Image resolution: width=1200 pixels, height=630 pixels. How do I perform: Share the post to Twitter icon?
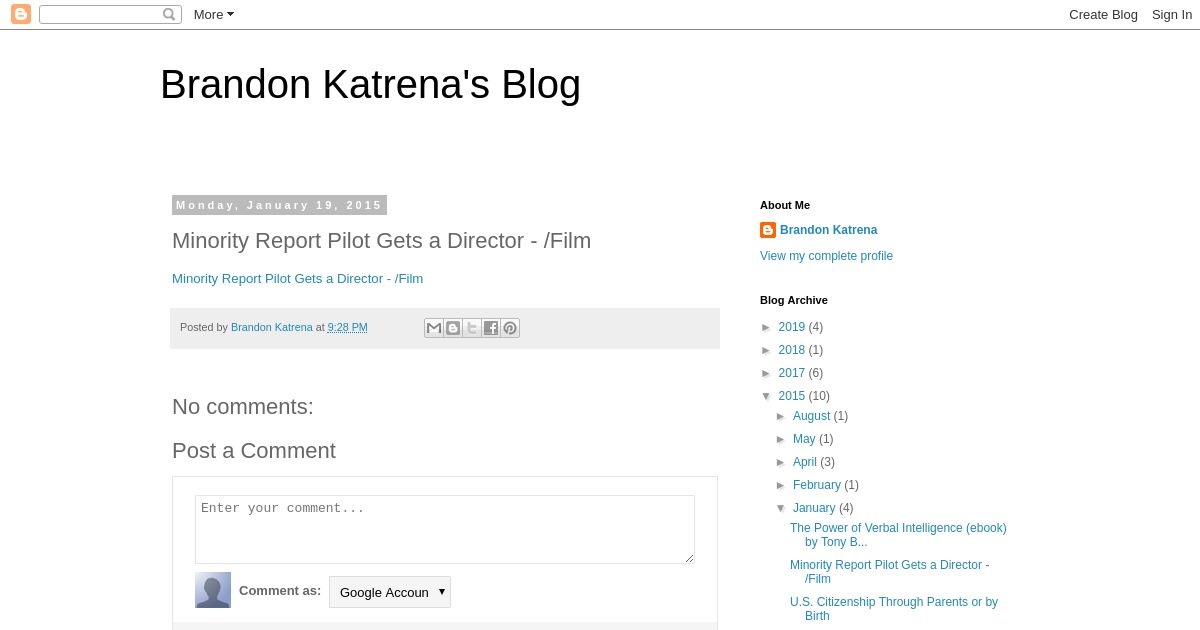(472, 328)
